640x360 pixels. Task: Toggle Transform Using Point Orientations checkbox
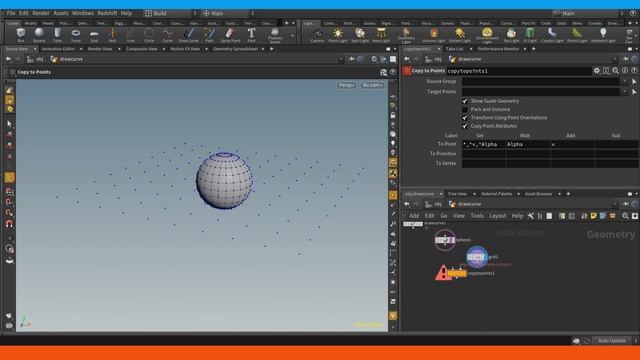coord(464,118)
